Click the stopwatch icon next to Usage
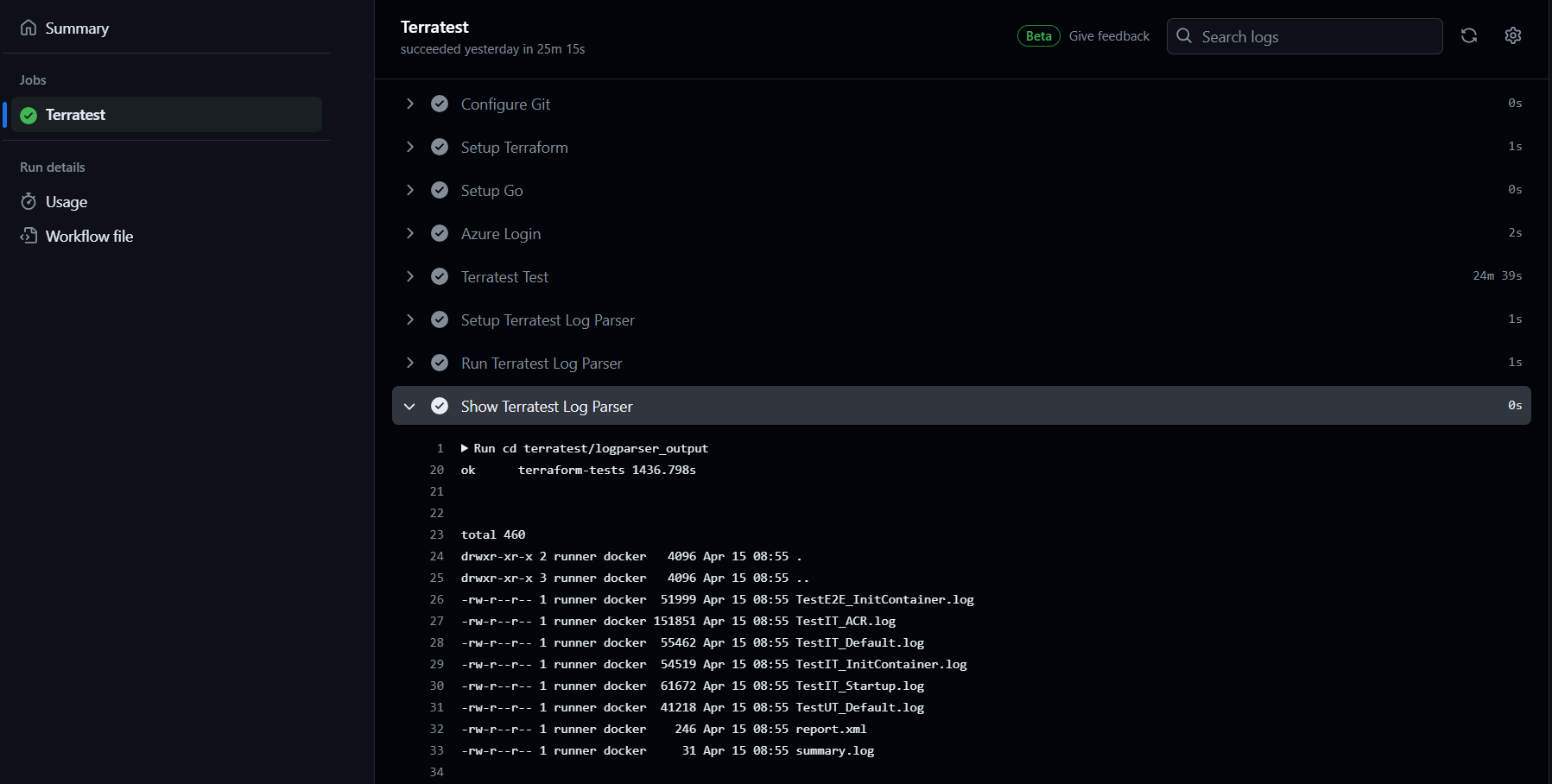Screen dimensions: 1552x784 (29, 202)
